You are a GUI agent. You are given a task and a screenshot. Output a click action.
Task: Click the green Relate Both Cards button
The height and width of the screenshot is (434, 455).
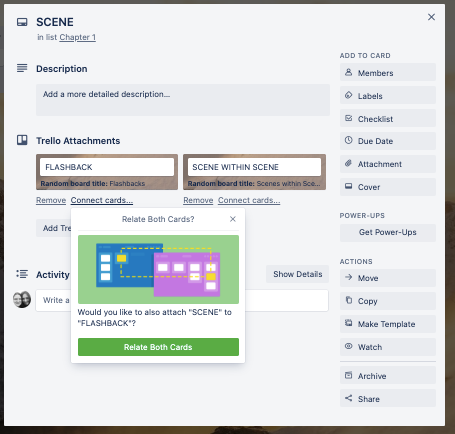tap(158, 347)
